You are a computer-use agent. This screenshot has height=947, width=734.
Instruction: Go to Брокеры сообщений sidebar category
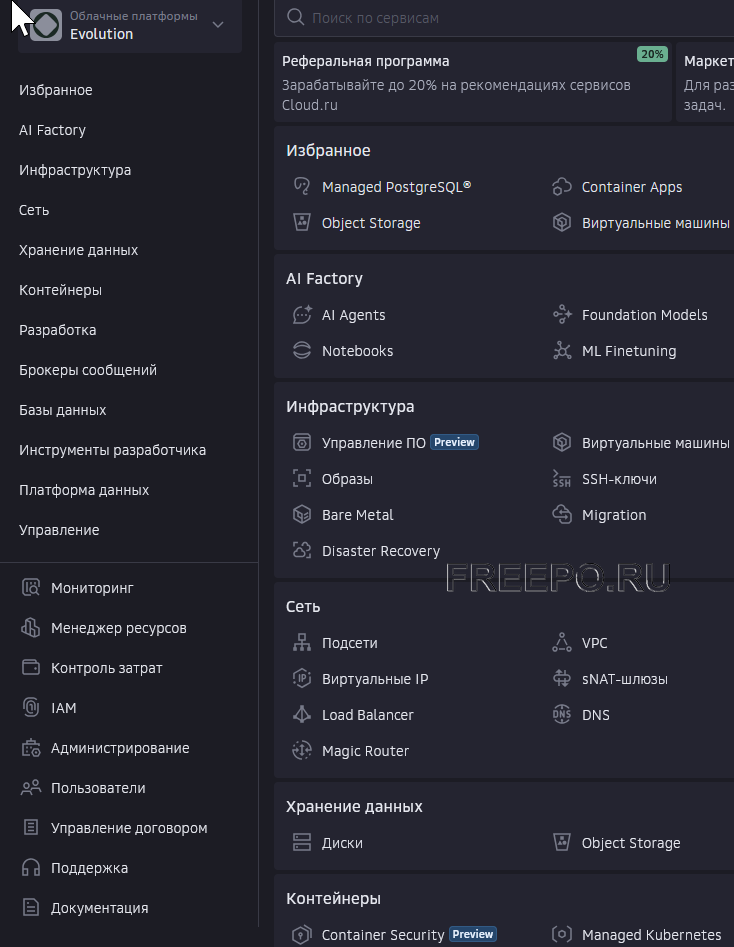click(88, 370)
